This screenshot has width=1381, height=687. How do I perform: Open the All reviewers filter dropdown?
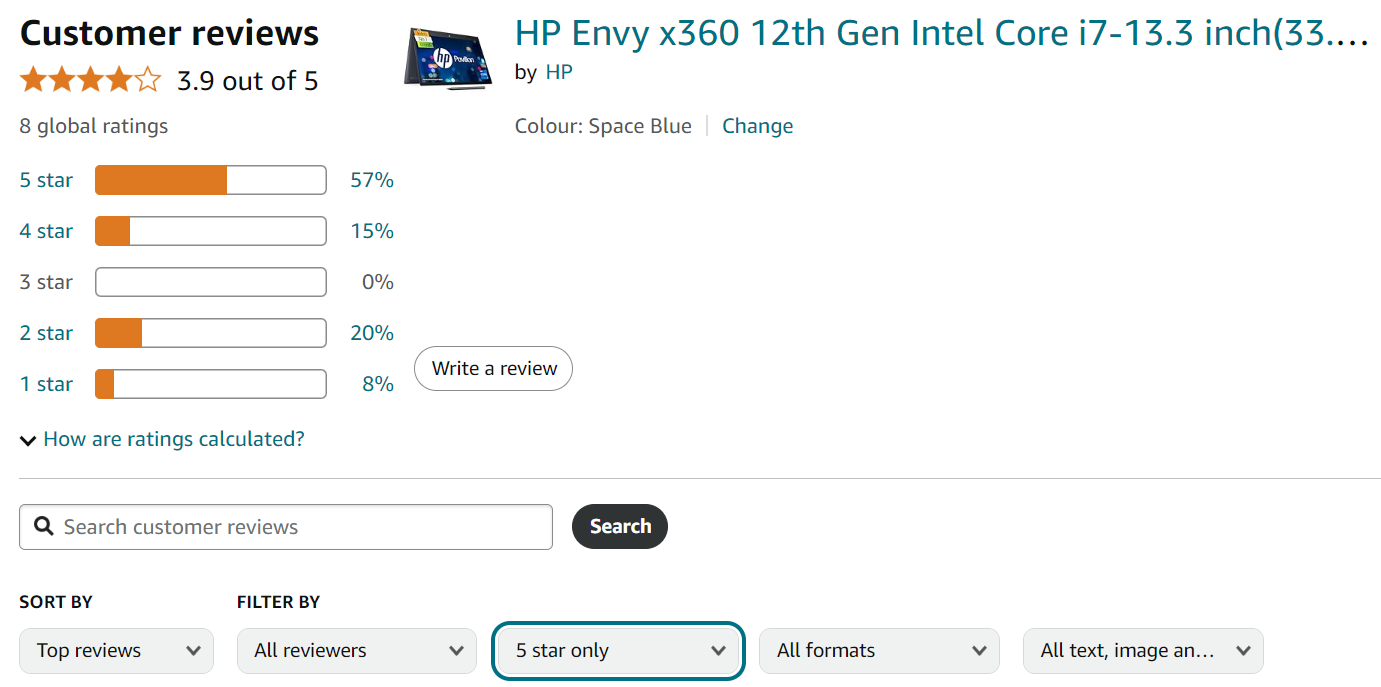coord(356,650)
